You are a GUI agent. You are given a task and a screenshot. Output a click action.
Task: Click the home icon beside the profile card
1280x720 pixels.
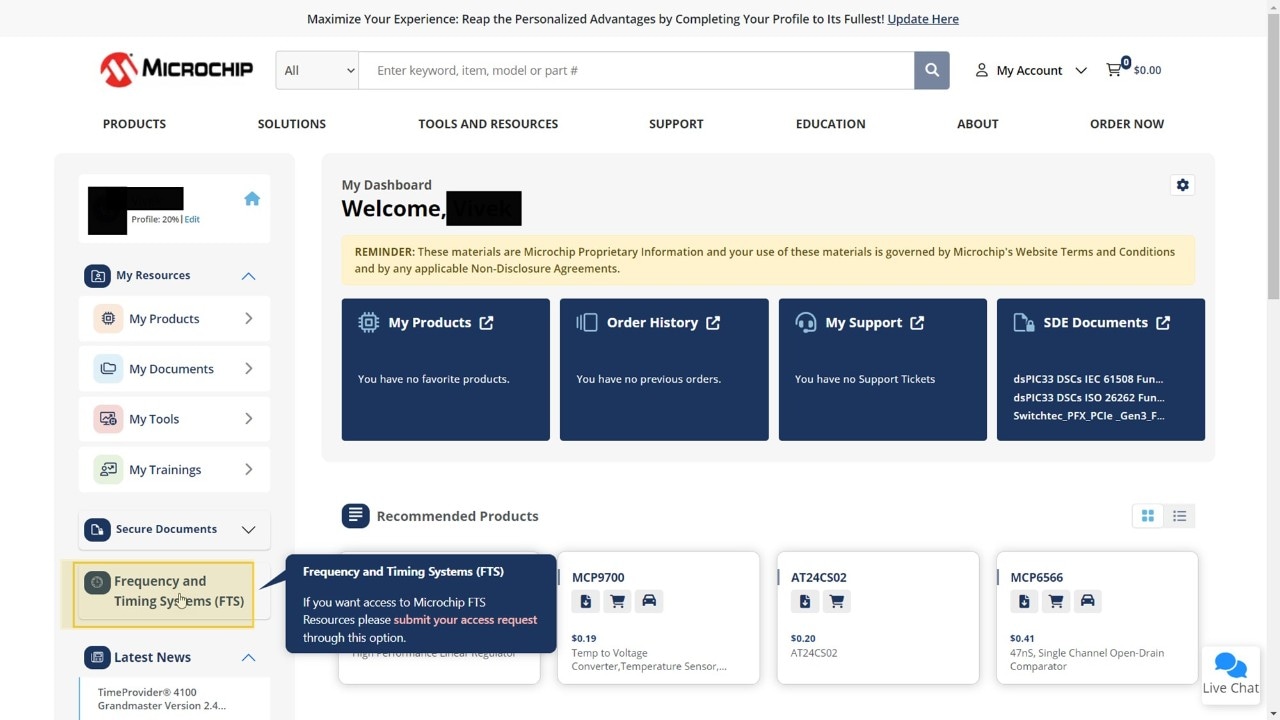pos(252,198)
